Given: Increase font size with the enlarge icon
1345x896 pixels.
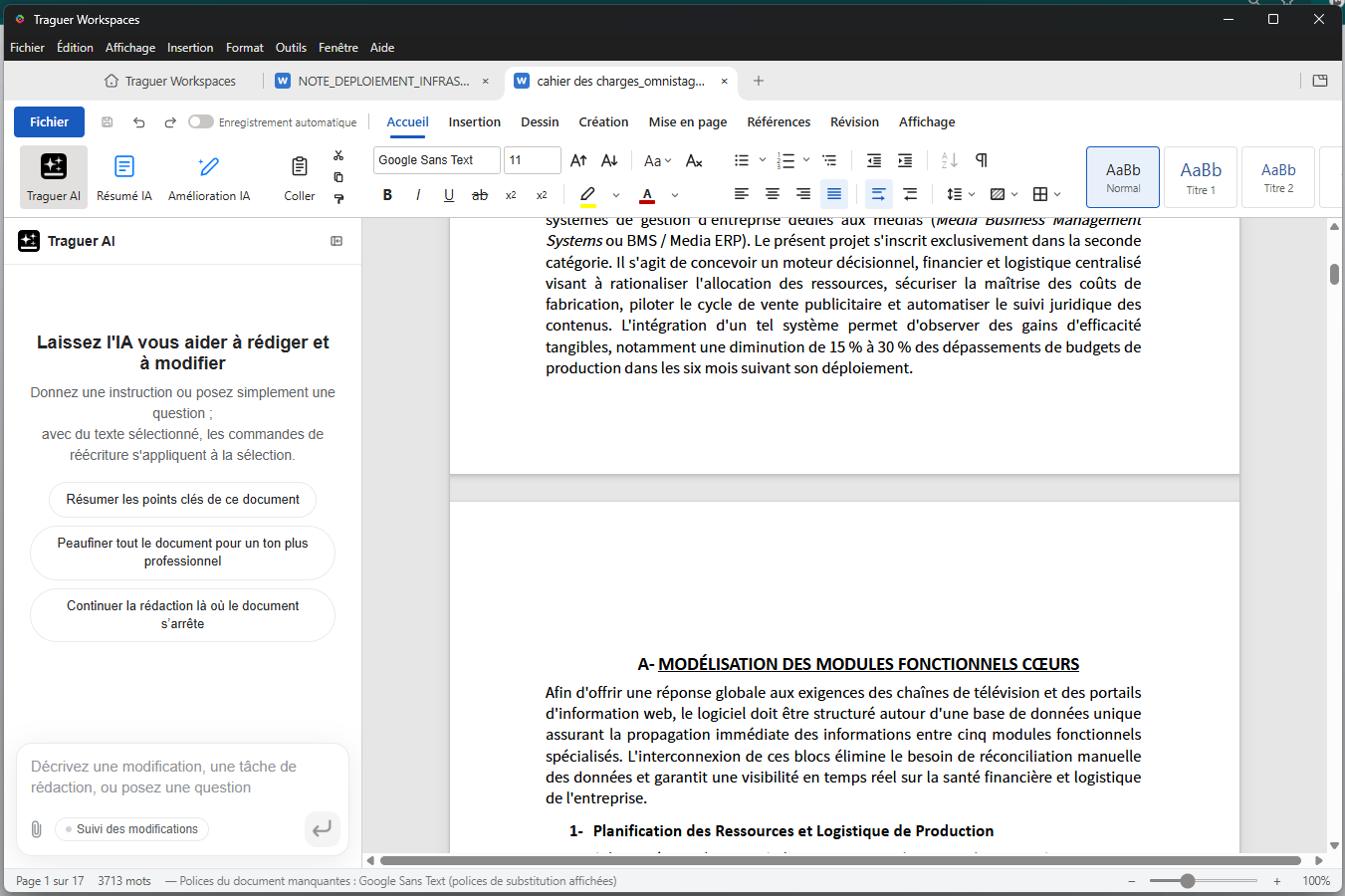Looking at the screenshot, I should click(x=578, y=160).
